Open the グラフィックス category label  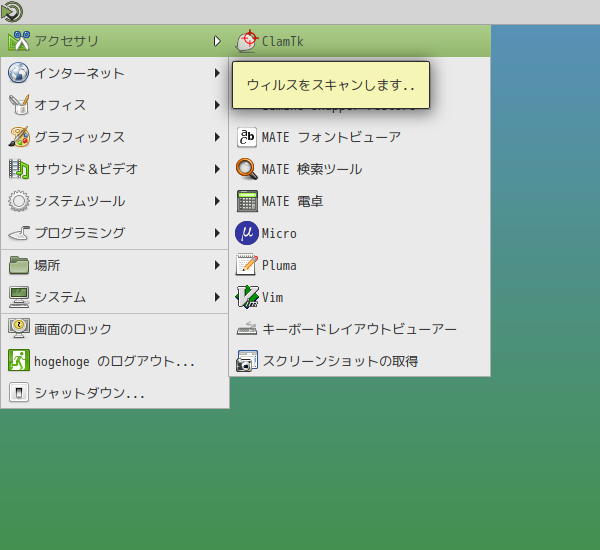(x=80, y=137)
